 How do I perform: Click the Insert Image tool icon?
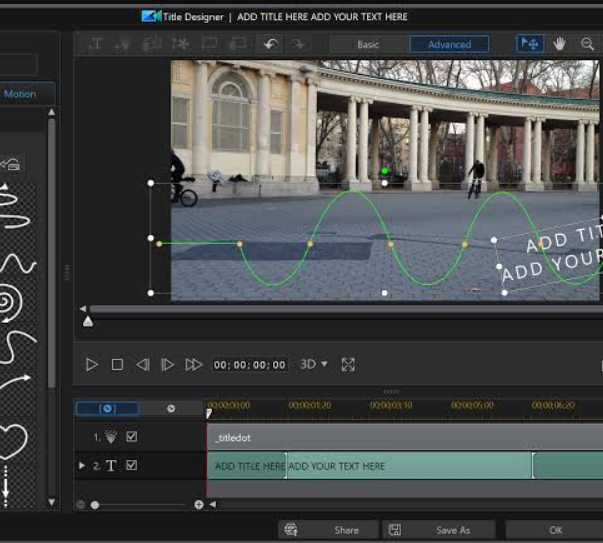(152, 45)
